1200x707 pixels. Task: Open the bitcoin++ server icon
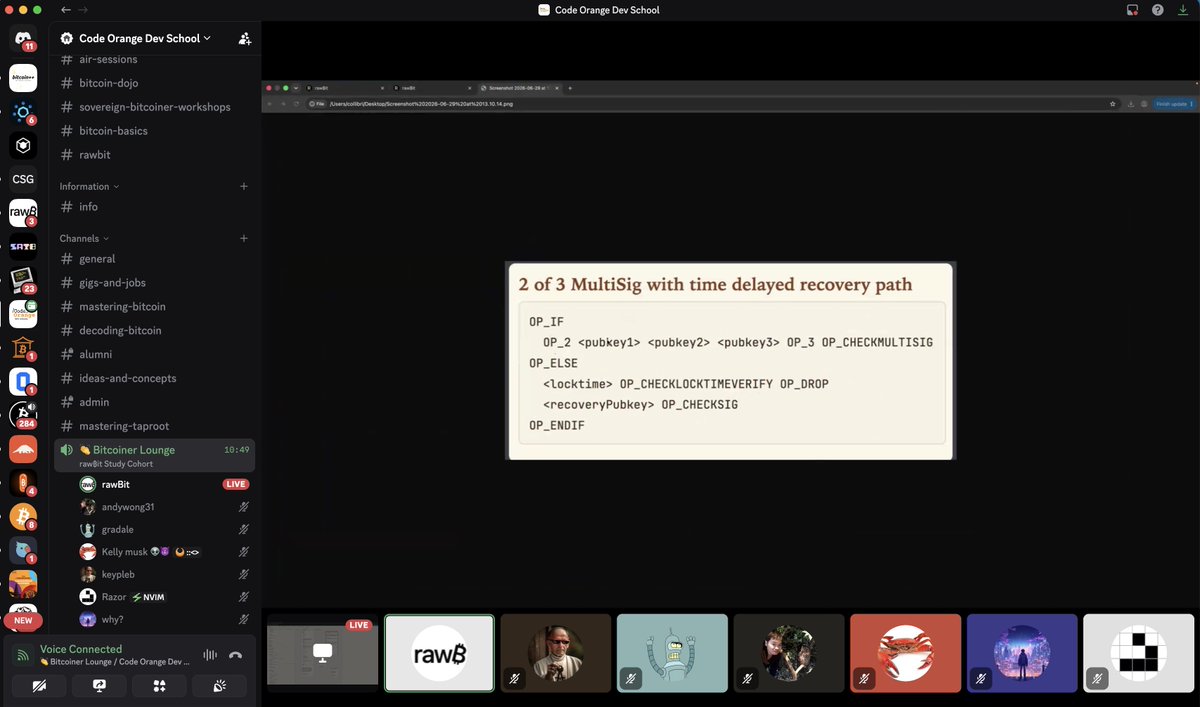[x=23, y=76]
